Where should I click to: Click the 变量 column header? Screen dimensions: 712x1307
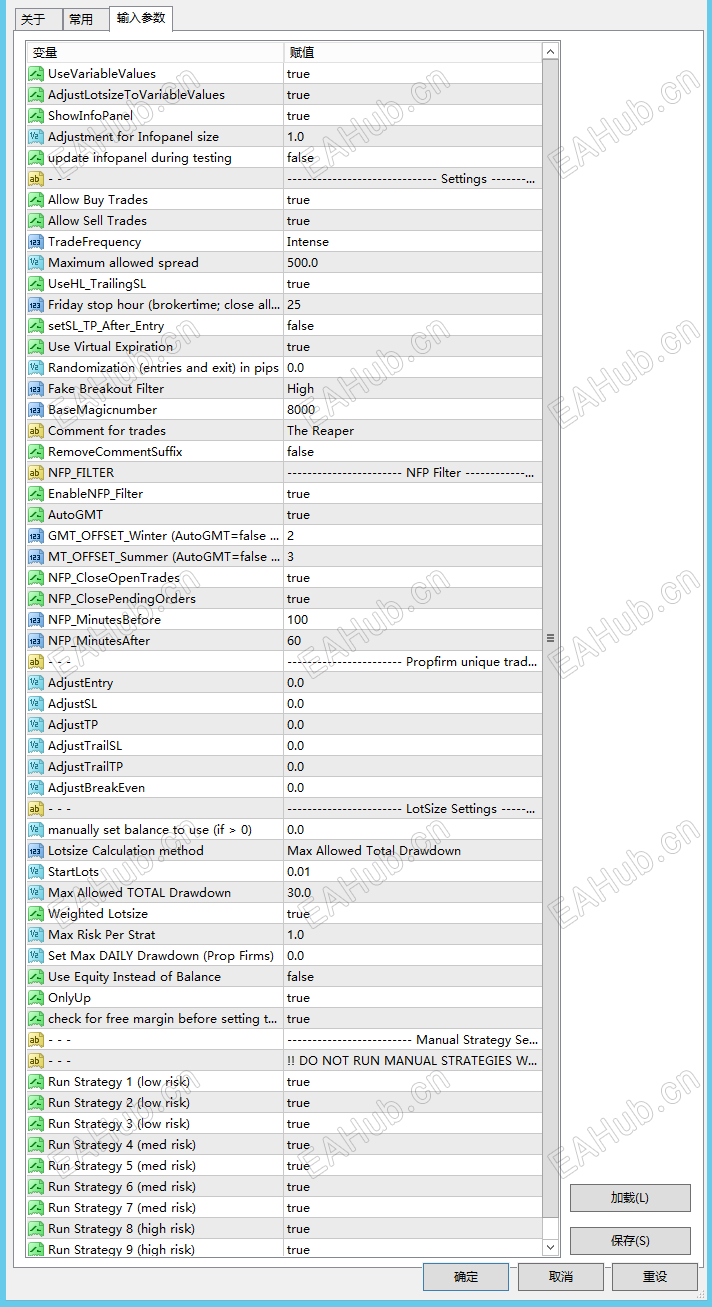click(155, 52)
